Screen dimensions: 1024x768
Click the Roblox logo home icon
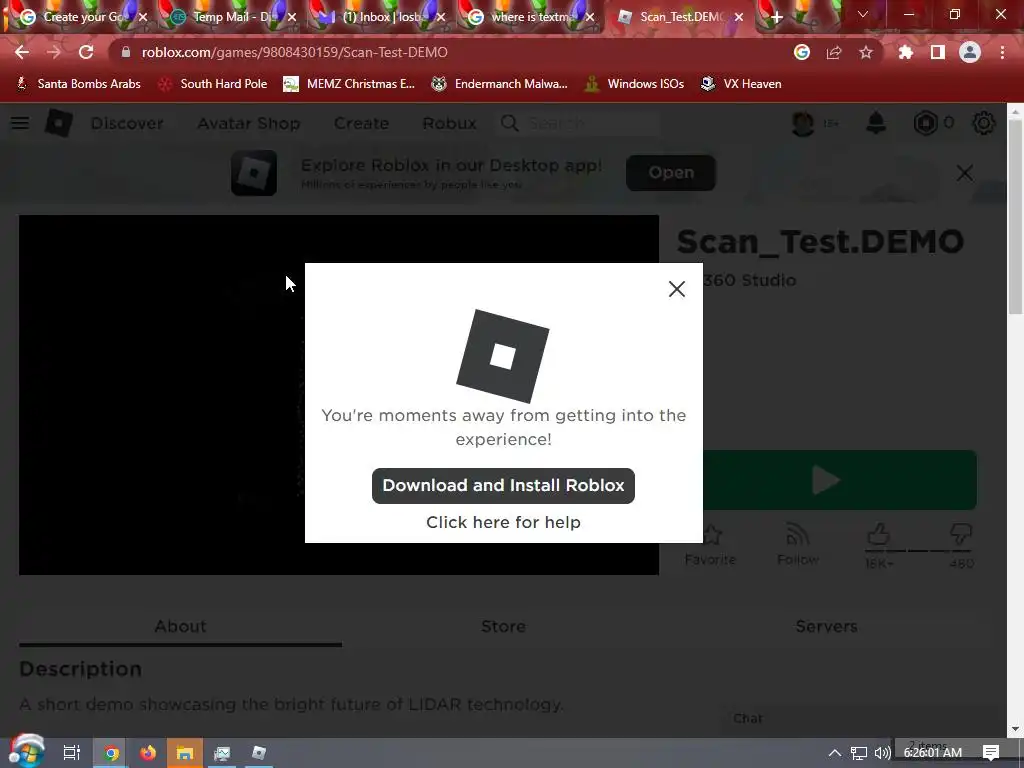point(58,123)
